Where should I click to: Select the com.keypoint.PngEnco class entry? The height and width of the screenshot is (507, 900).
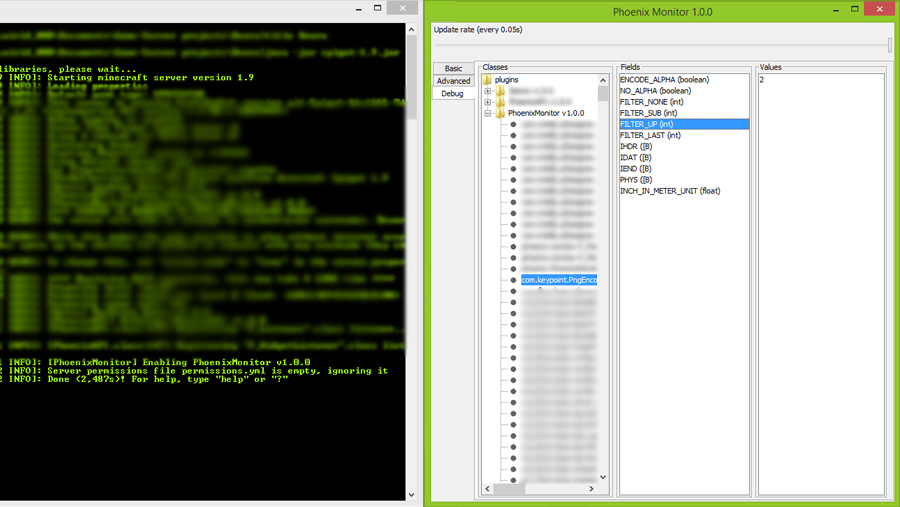click(x=559, y=280)
